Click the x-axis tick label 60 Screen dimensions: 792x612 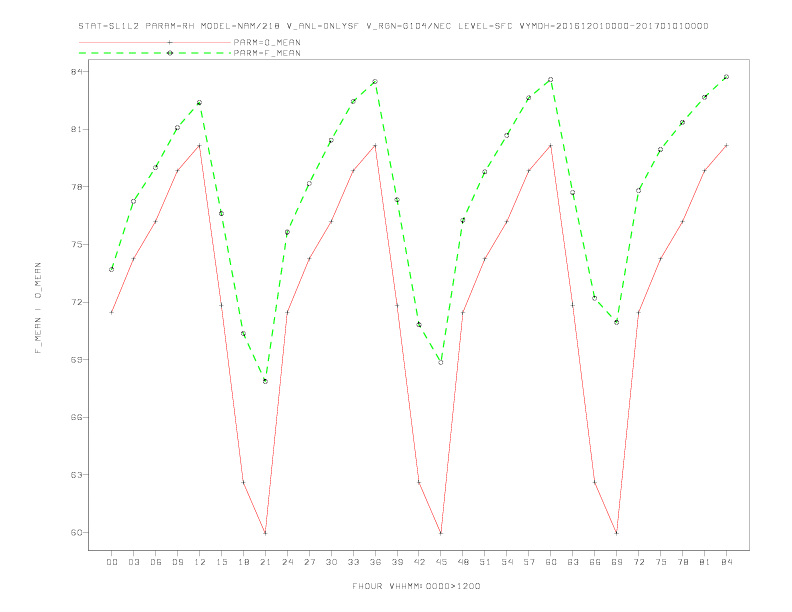coord(551,562)
